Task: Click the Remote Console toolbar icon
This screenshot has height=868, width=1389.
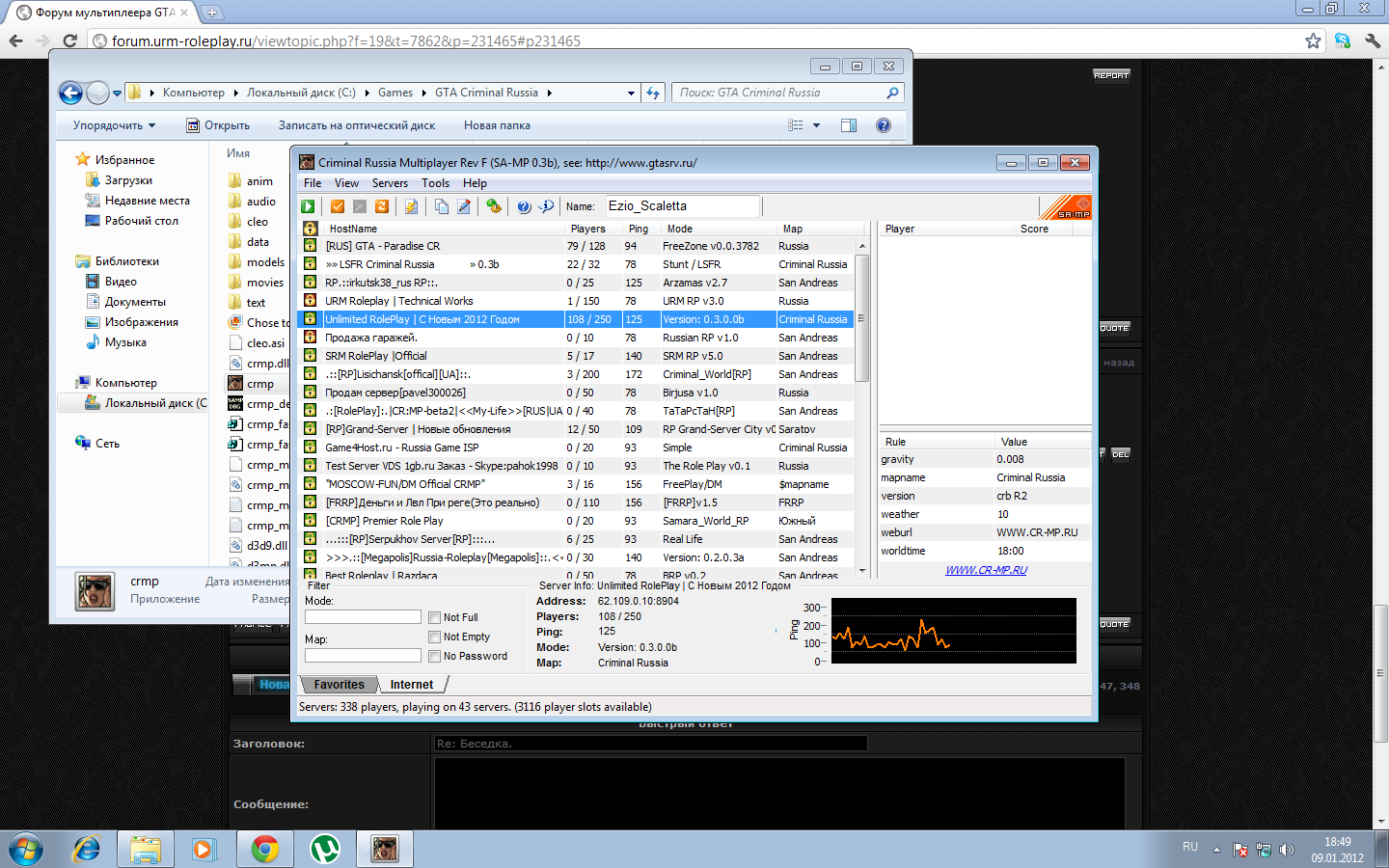Action: [494, 206]
